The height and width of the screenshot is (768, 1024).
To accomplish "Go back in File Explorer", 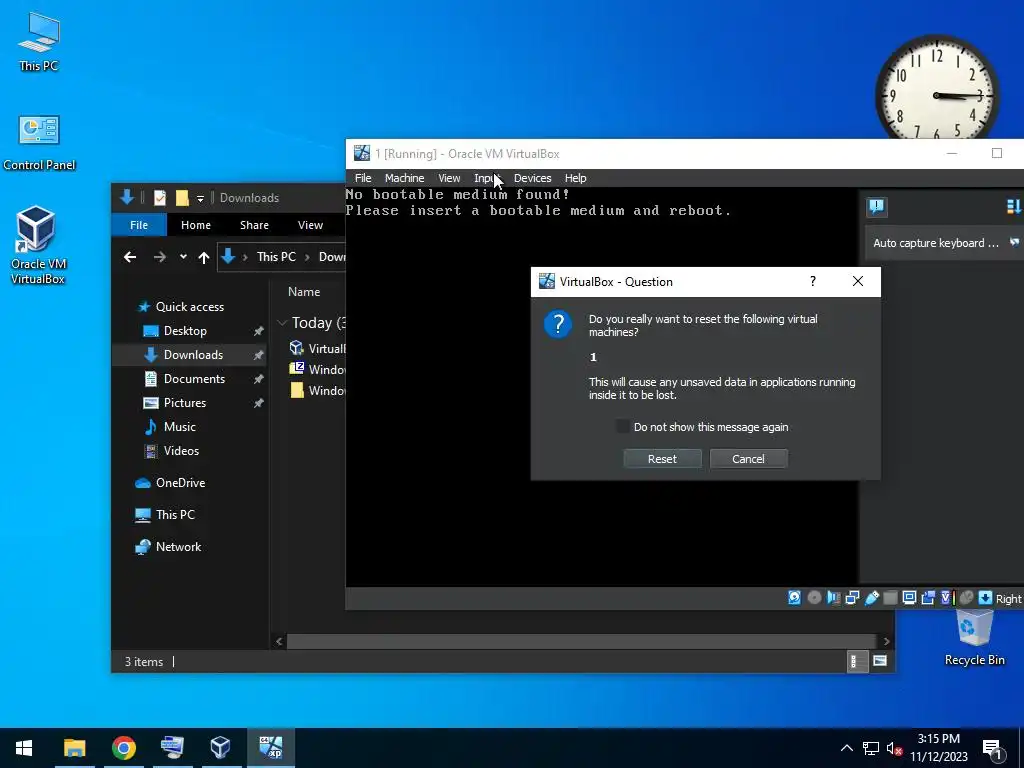I will point(130,257).
